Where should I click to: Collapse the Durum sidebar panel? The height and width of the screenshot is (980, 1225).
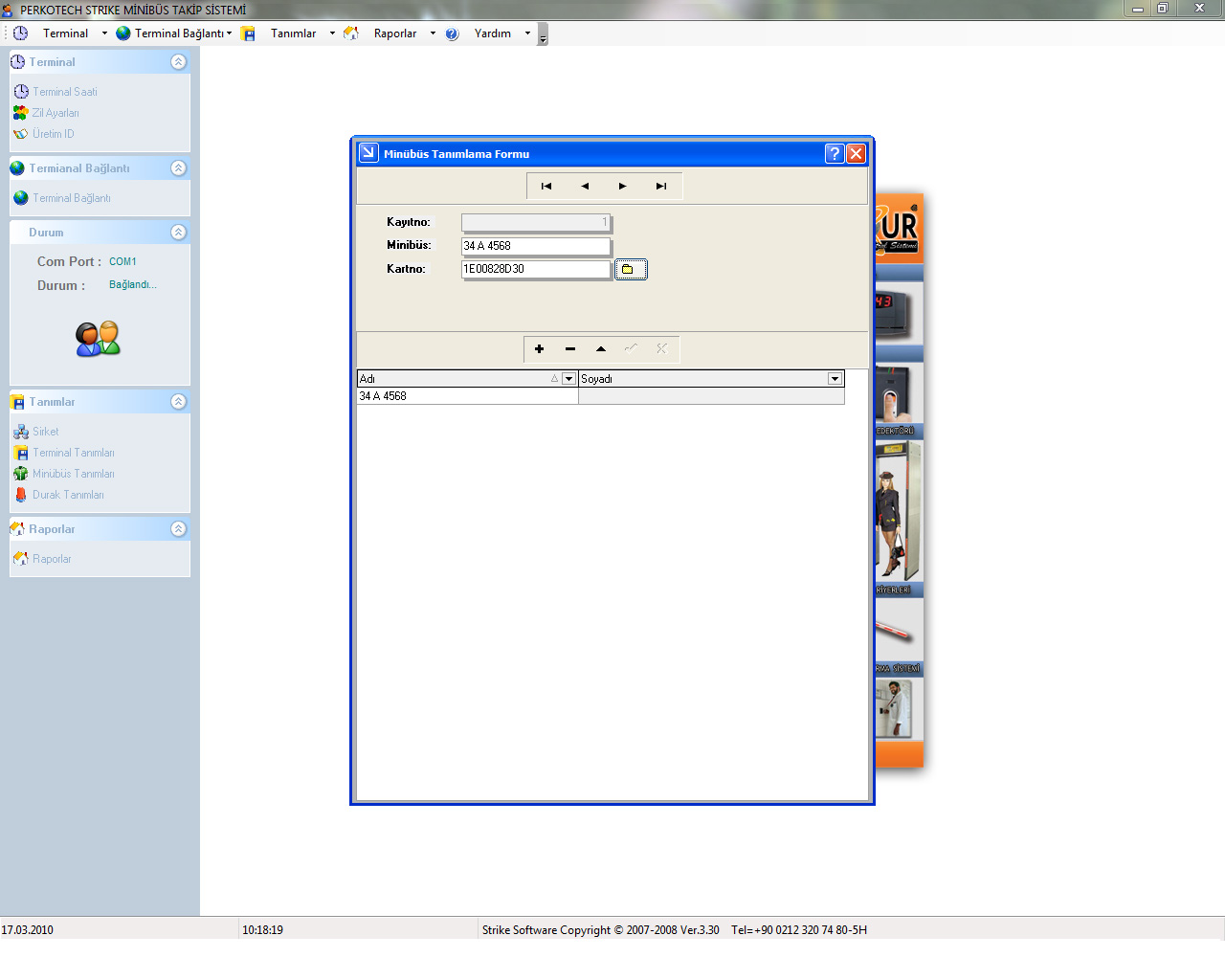click(x=178, y=233)
